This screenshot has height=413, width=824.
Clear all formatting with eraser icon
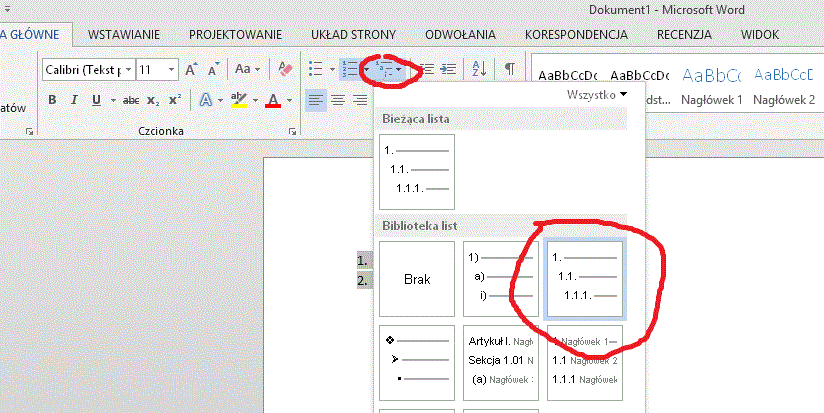click(x=285, y=69)
